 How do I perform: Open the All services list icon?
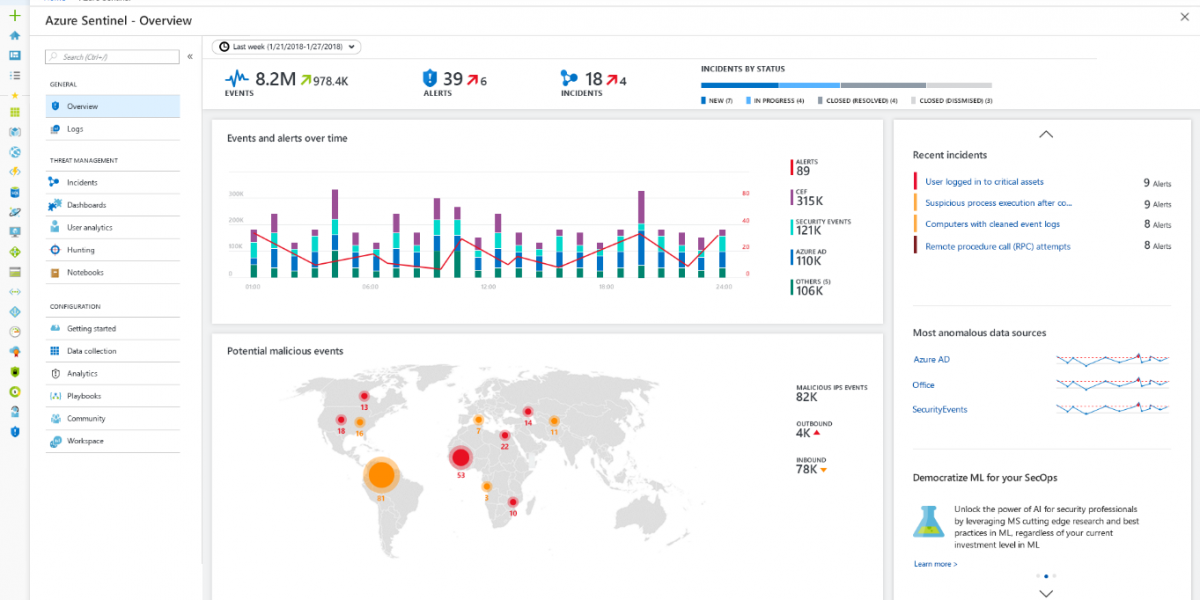[x=14, y=75]
